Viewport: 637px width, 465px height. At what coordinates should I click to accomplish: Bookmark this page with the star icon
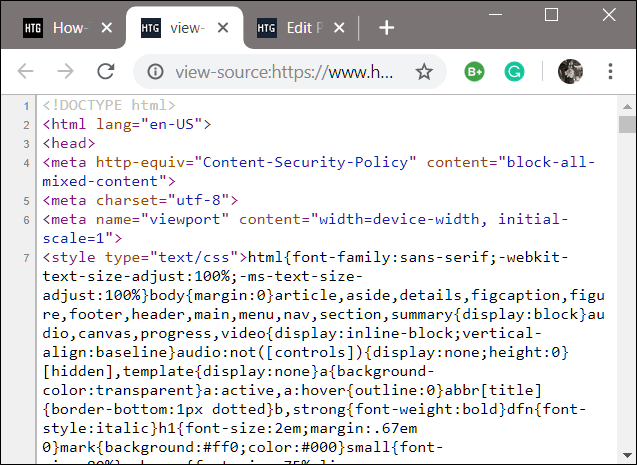(x=424, y=72)
